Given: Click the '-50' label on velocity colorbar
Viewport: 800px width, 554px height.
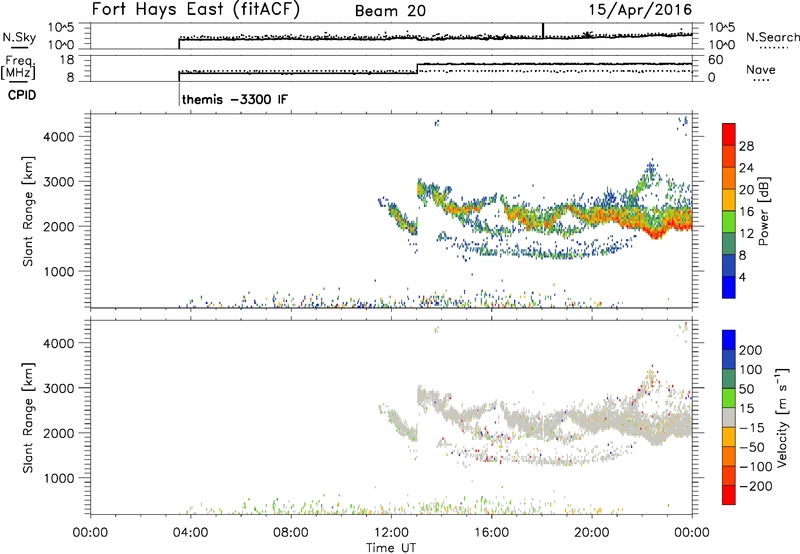Looking at the screenshot, I should tap(752, 447).
